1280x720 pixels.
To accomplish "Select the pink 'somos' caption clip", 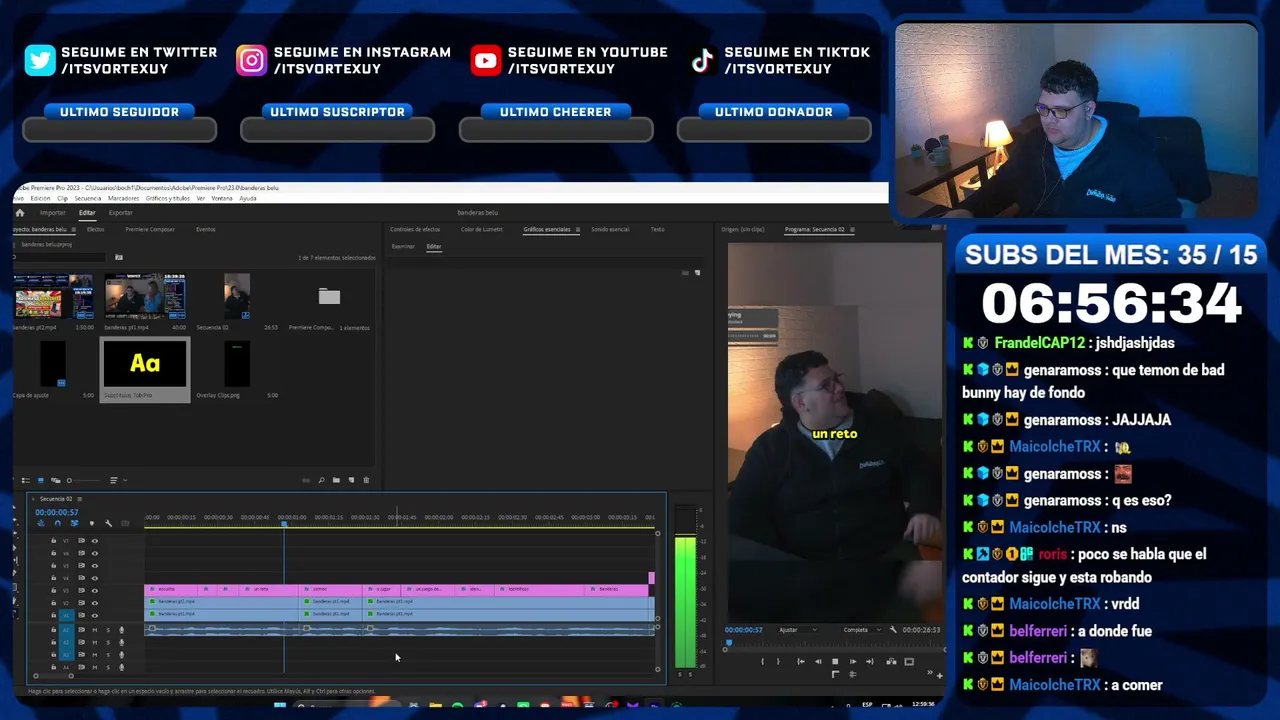I will [x=331, y=589].
